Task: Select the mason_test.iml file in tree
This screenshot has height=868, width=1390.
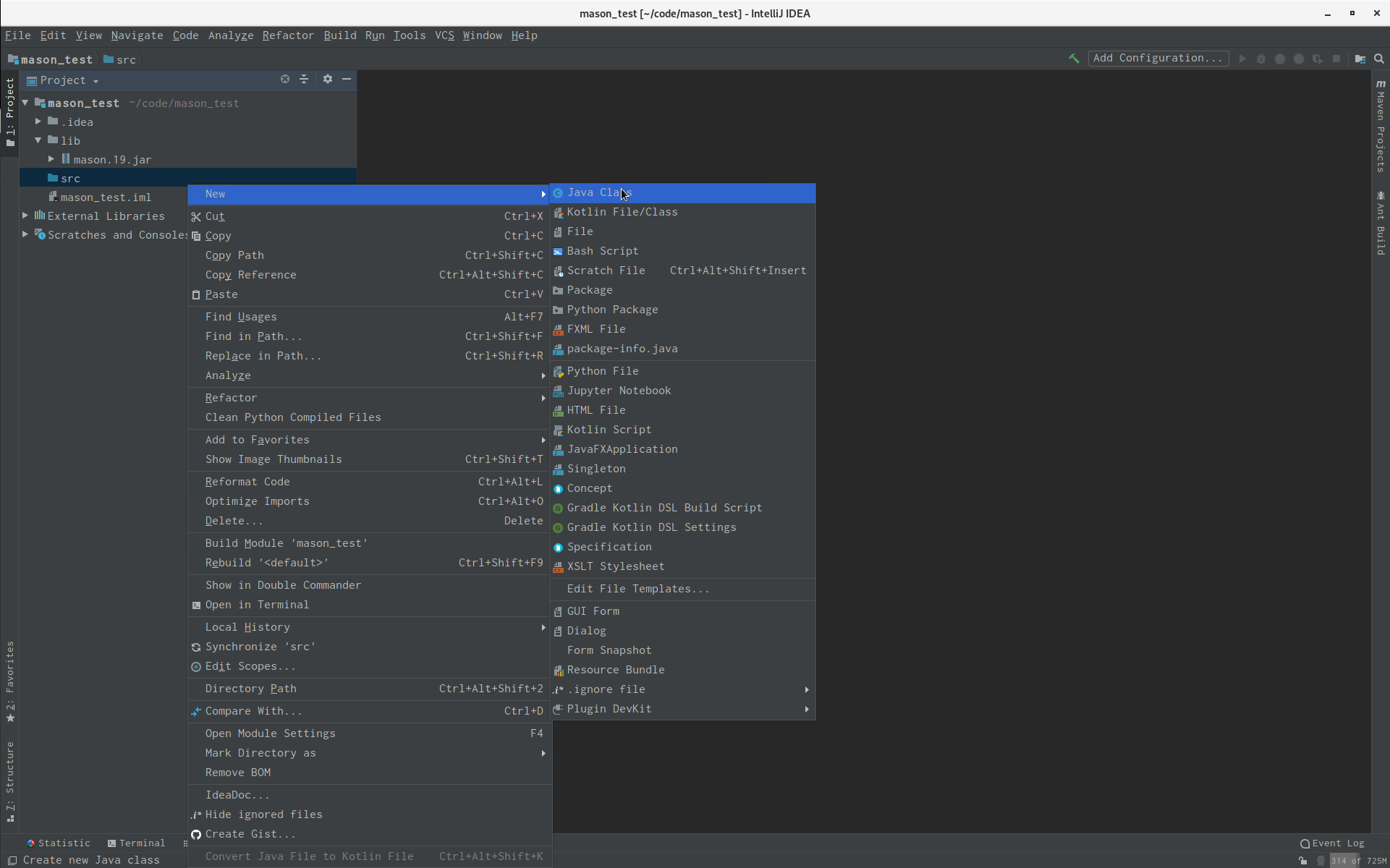Action: 106,197
